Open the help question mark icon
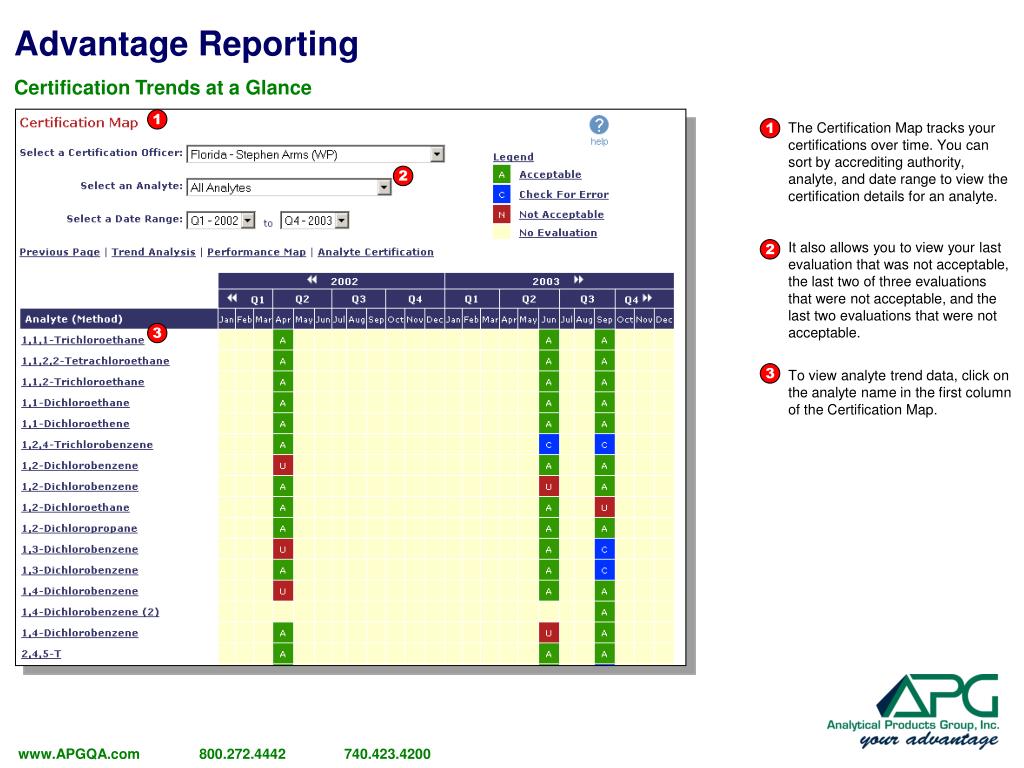The width and height of the screenshot is (1024, 768). (598, 125)
